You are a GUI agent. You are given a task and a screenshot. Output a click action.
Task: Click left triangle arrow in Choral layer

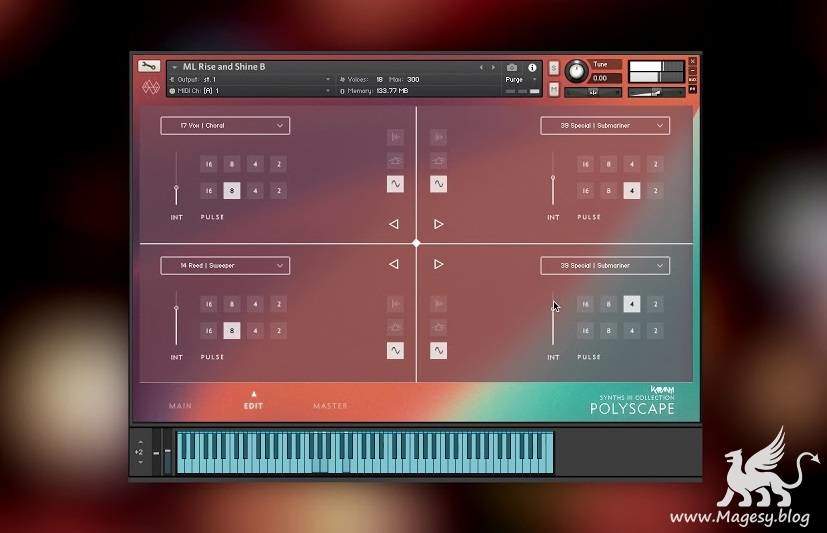click(x=394, y=224)
